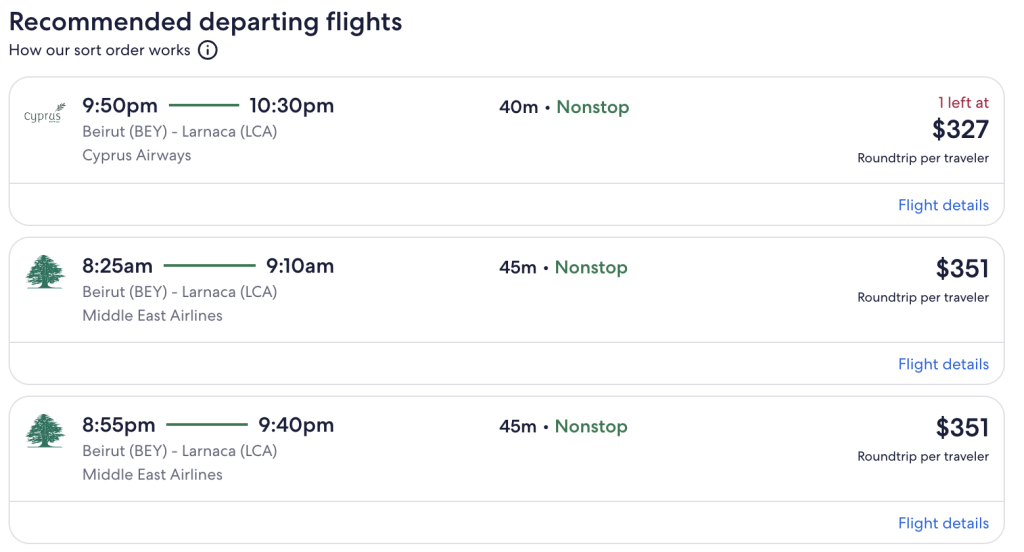
Task: Click the 10:30pm arrival time
Action: [x=292, y=106]
